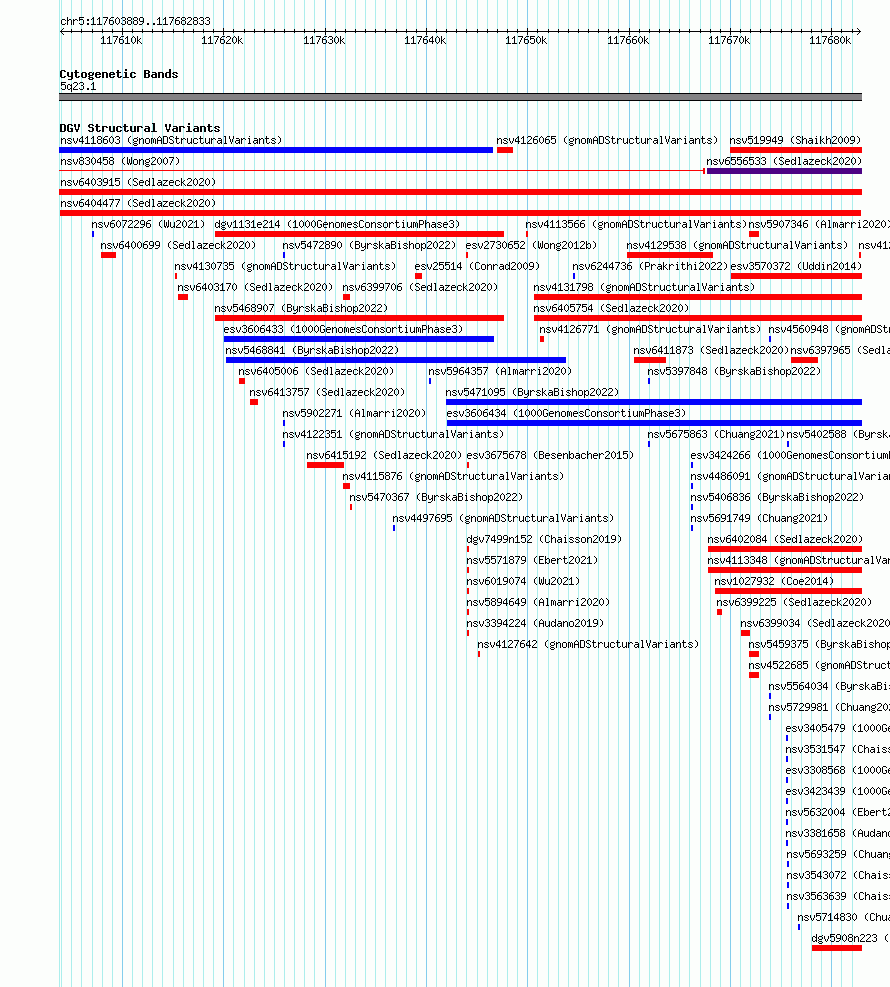This screenshot has height=987, width=890.
Task: Click nsv6019074 (Wu2021) label
Action: 522,581
